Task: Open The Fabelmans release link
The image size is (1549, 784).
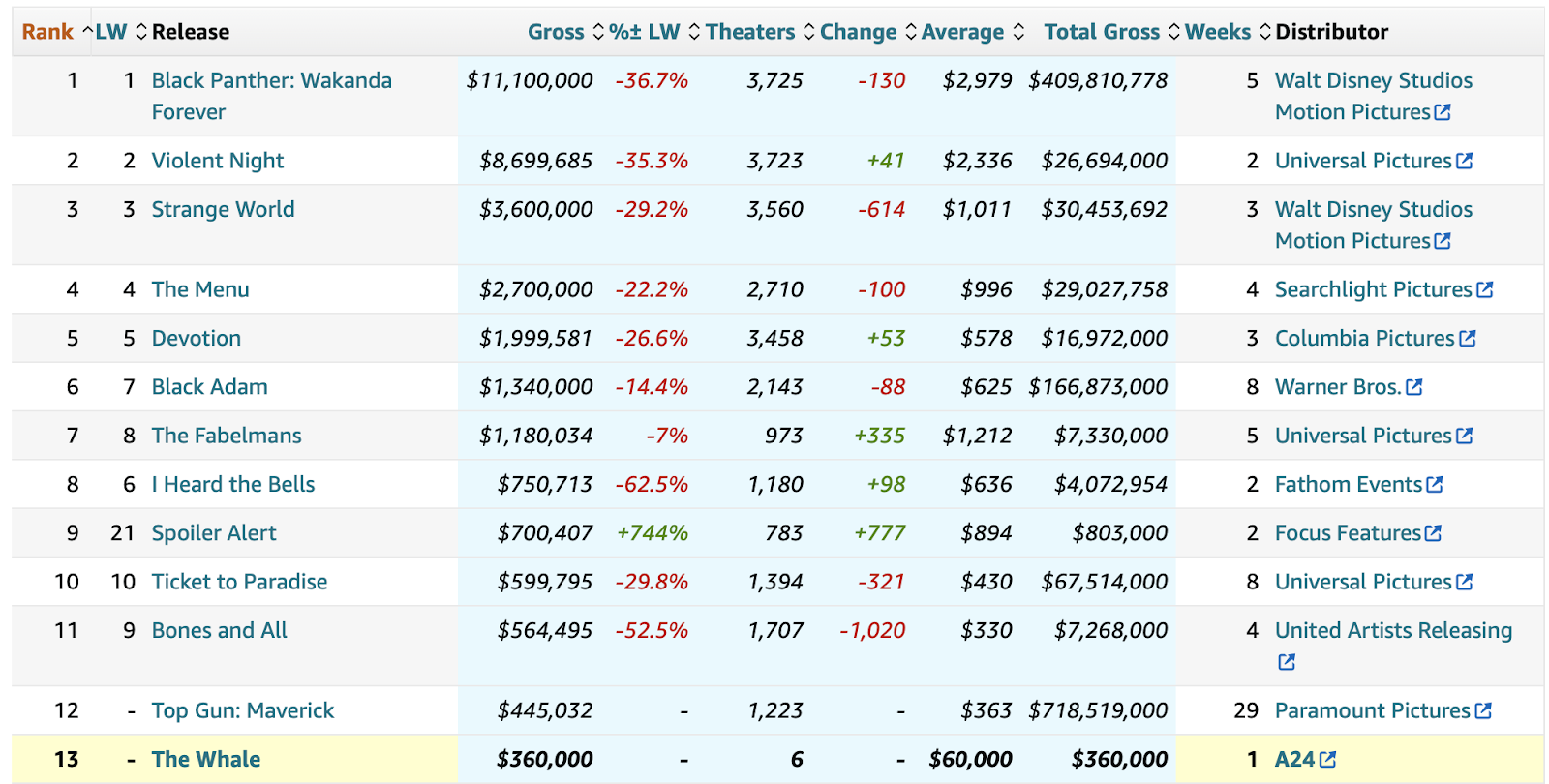Action: [x=227, y=436]
